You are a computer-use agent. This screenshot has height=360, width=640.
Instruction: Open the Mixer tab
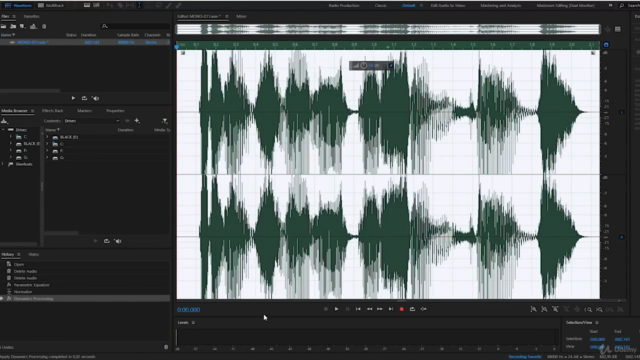click(241, 16)
